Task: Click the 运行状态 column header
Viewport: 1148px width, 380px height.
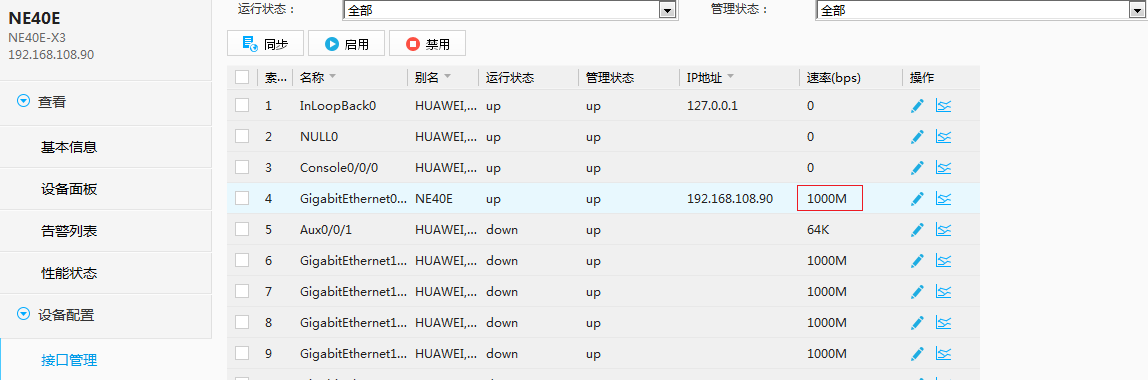Action: click(x=510, y=78)
